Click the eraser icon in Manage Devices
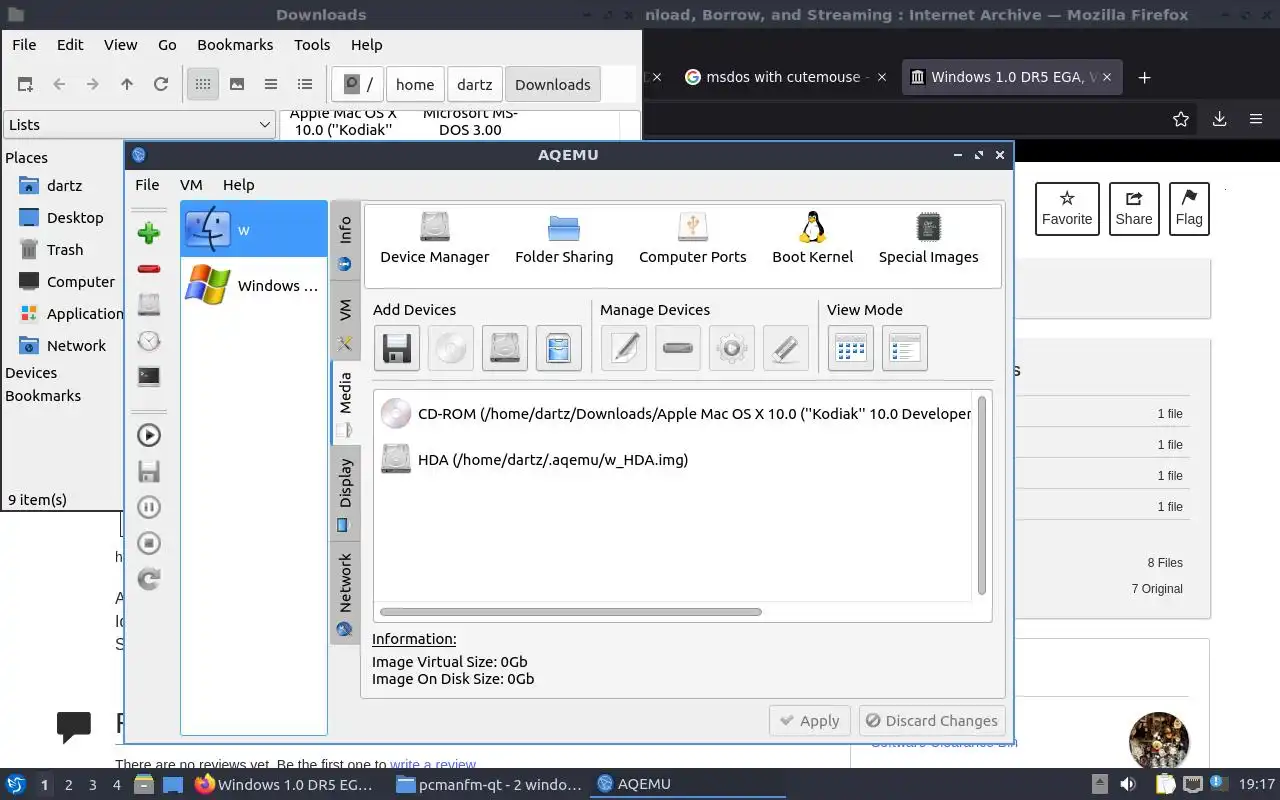The width and height of the screenshot is (1280, 800). click(x=786, y=348)
